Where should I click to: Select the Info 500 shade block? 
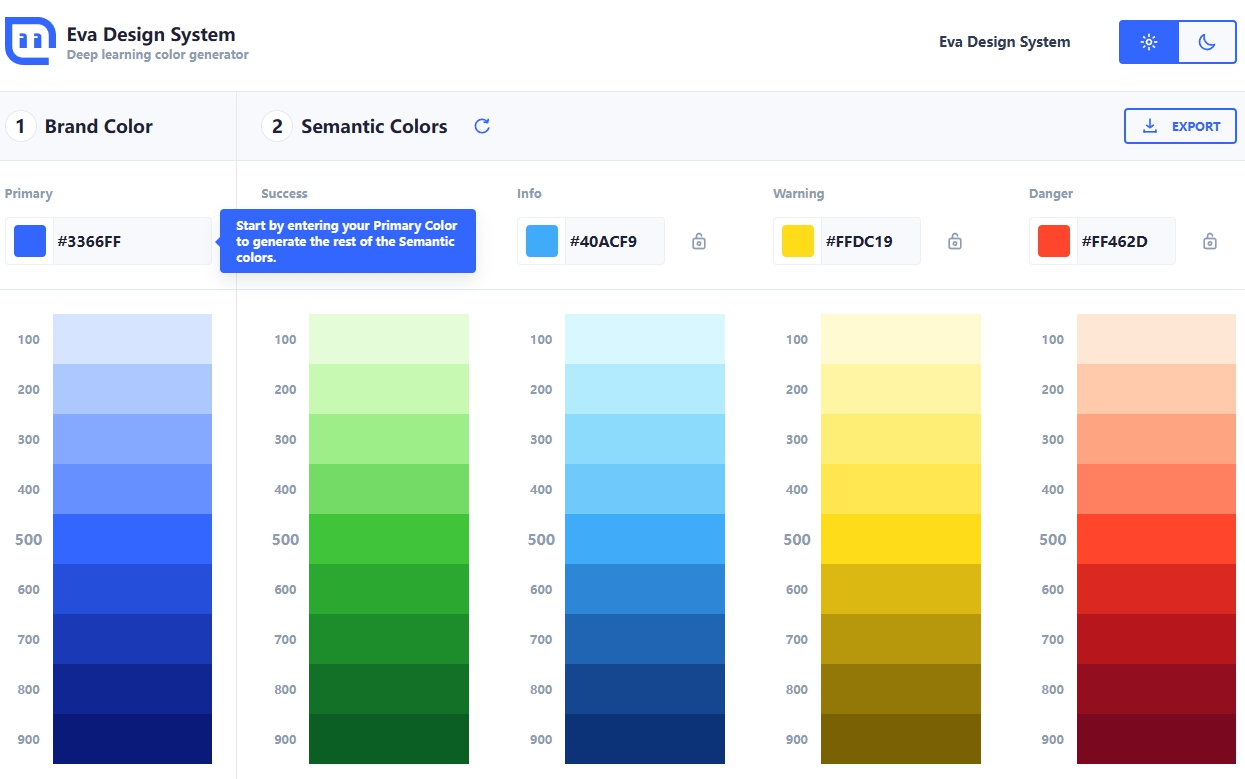(645, 539)
